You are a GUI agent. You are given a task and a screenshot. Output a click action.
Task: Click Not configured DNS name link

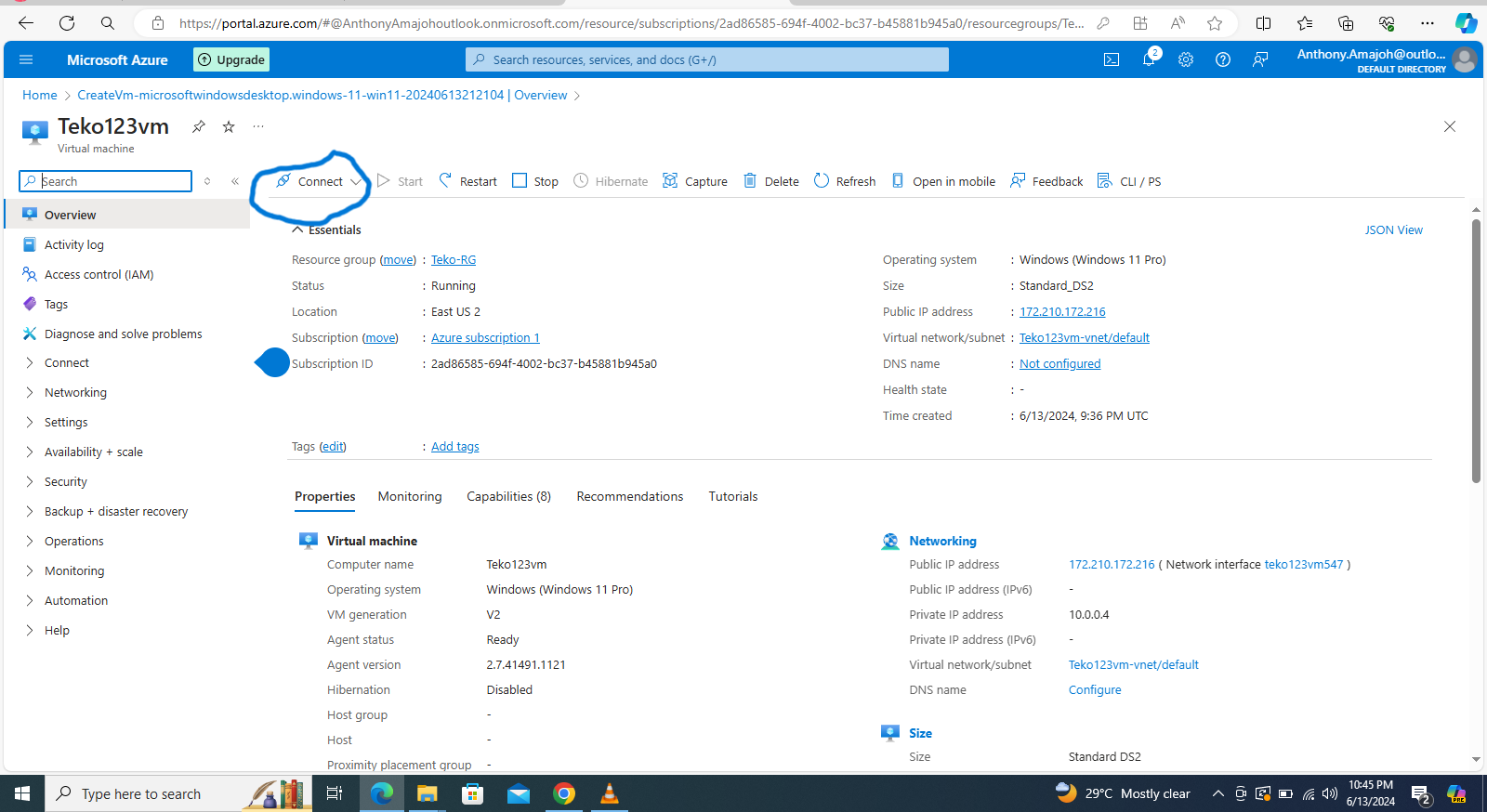pyautogui.click(x=1059, y=364)
